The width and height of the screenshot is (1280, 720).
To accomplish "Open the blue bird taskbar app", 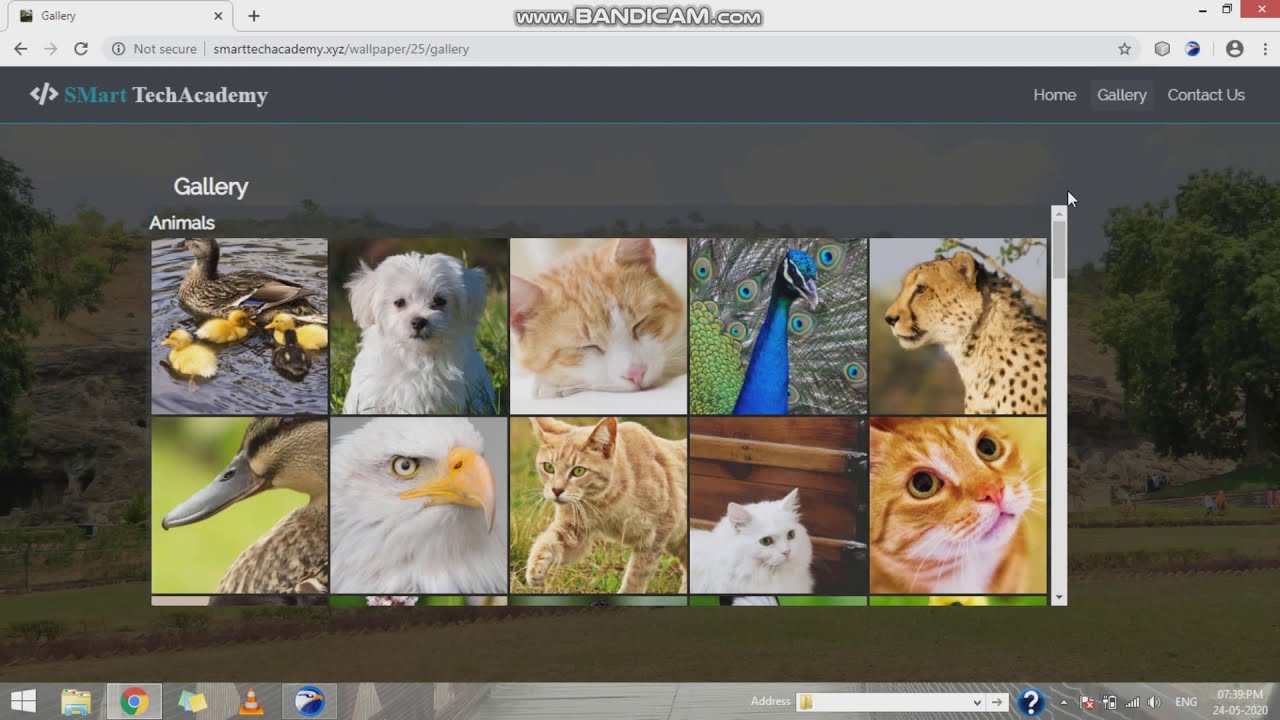I will (309, 702).
